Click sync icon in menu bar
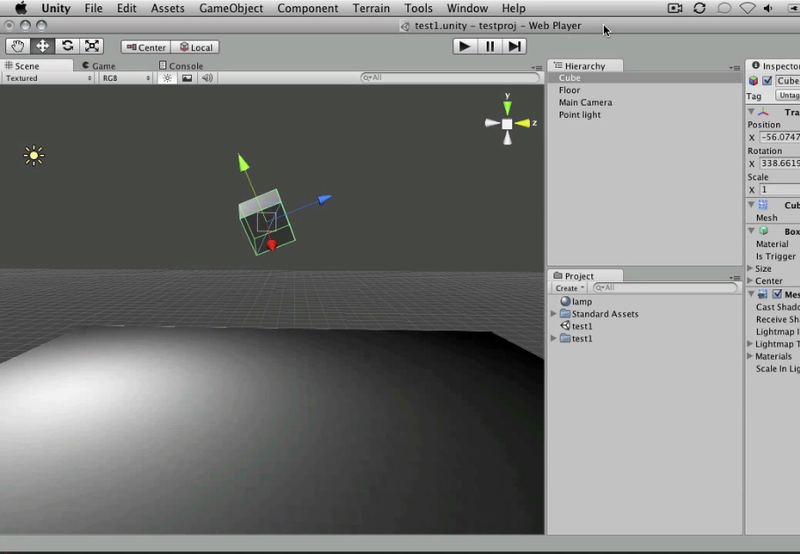 tap(699, 8)
